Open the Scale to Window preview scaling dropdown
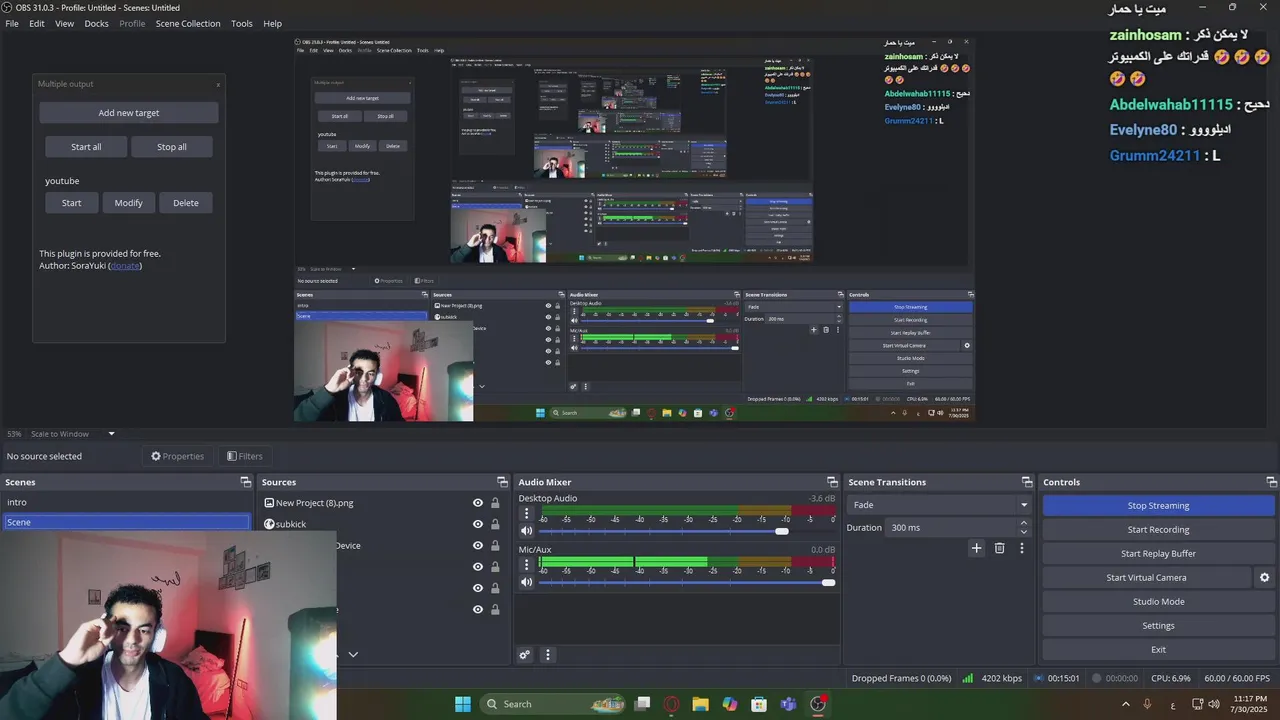The width and height of the screenshot is (1280, 720). click(72, 434)
